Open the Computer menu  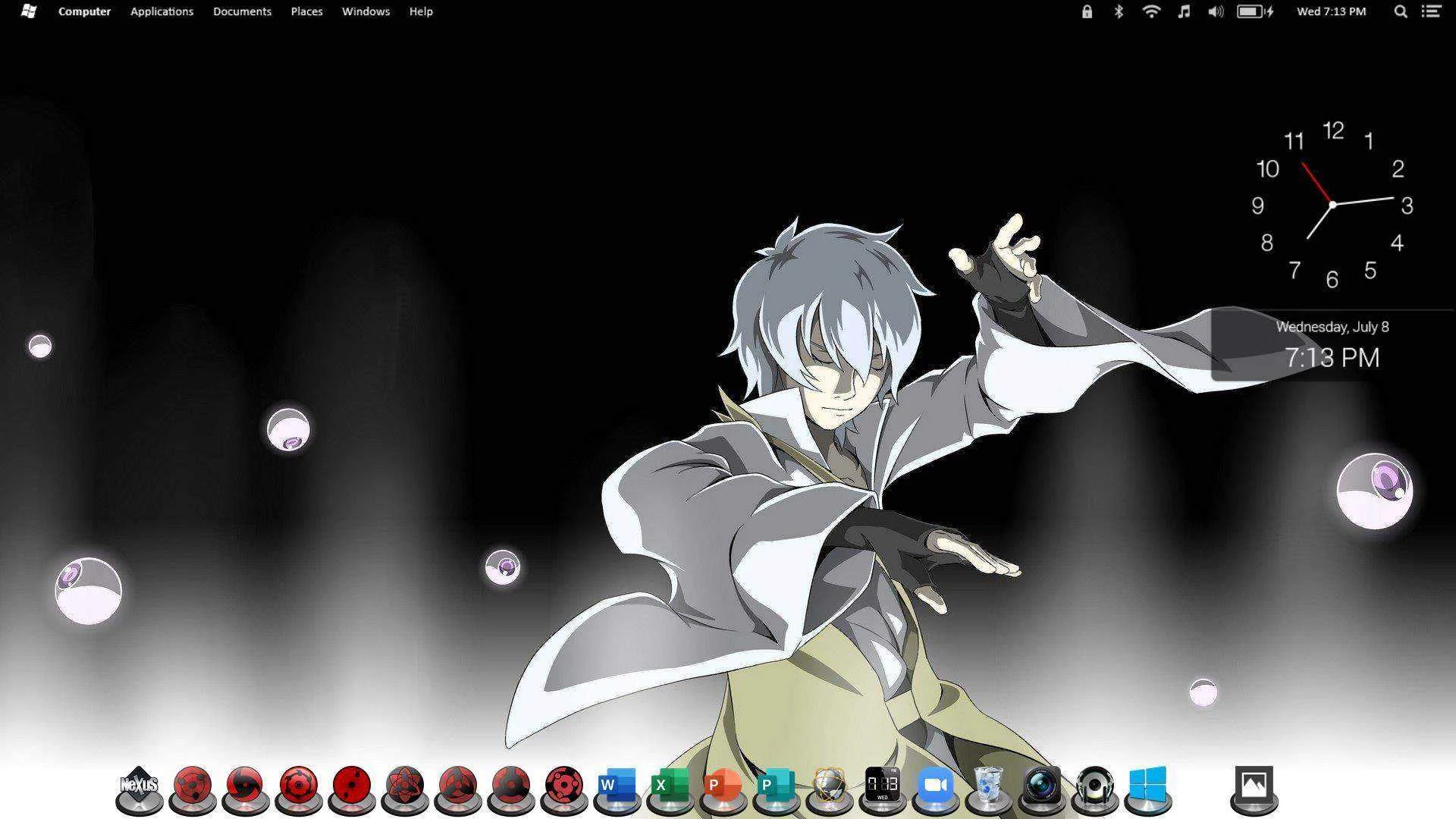(x=84, y=11)
